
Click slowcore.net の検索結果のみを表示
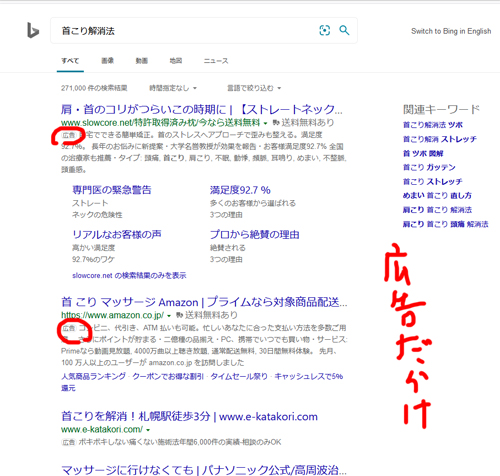pos(129,275)
